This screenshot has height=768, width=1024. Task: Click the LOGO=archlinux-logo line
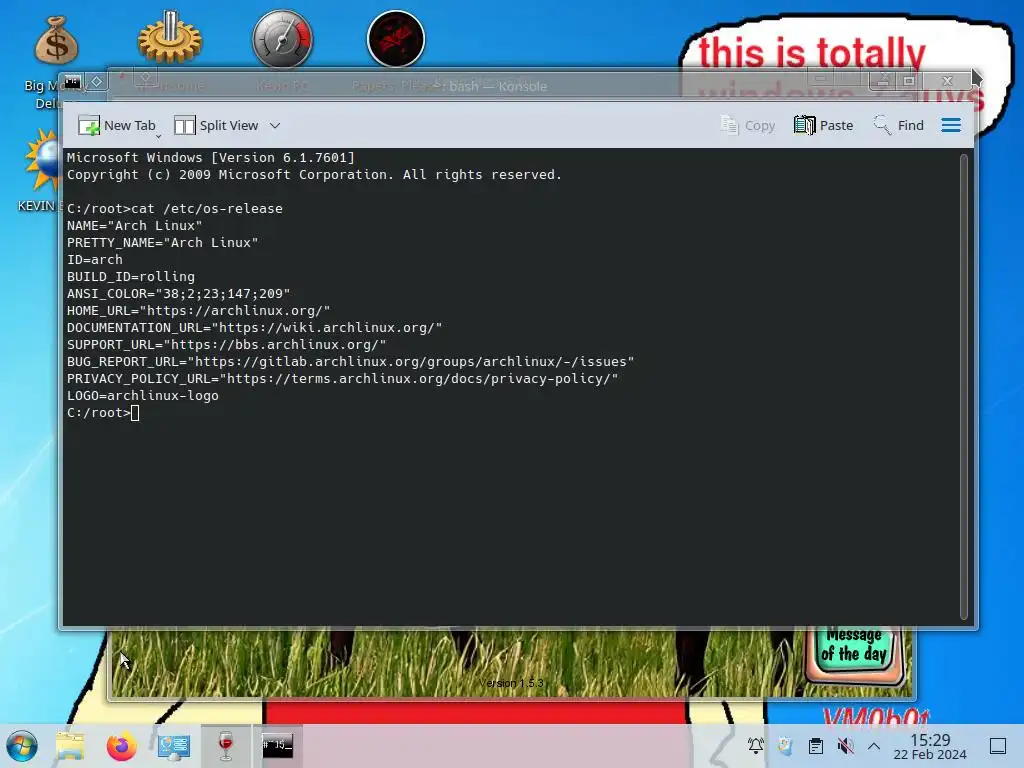click(x=143, y=396)
